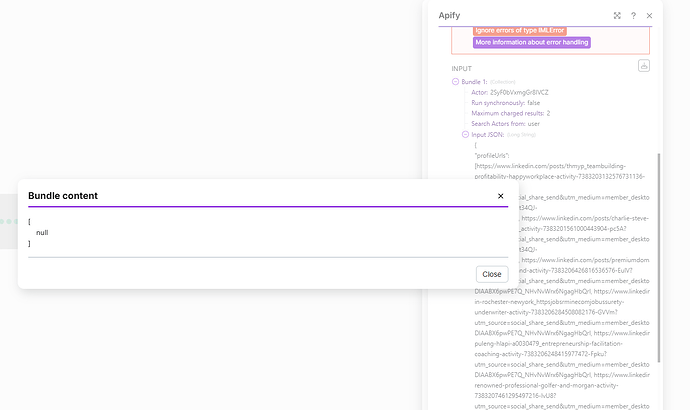The width and height of the screenshot is (690, 410).
Task: Click the renowned-professional-golfer URL line
Action: [x=546, y=385]
